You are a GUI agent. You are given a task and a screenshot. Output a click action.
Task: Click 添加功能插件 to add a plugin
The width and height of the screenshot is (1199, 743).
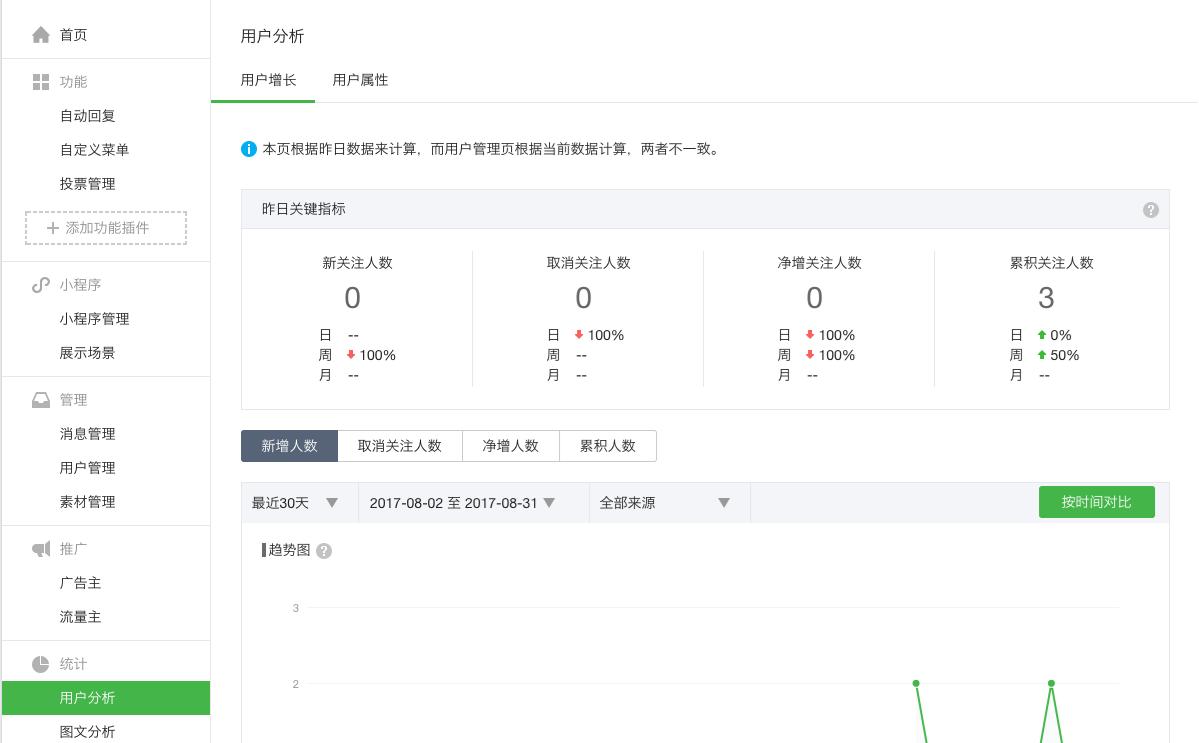105,228
